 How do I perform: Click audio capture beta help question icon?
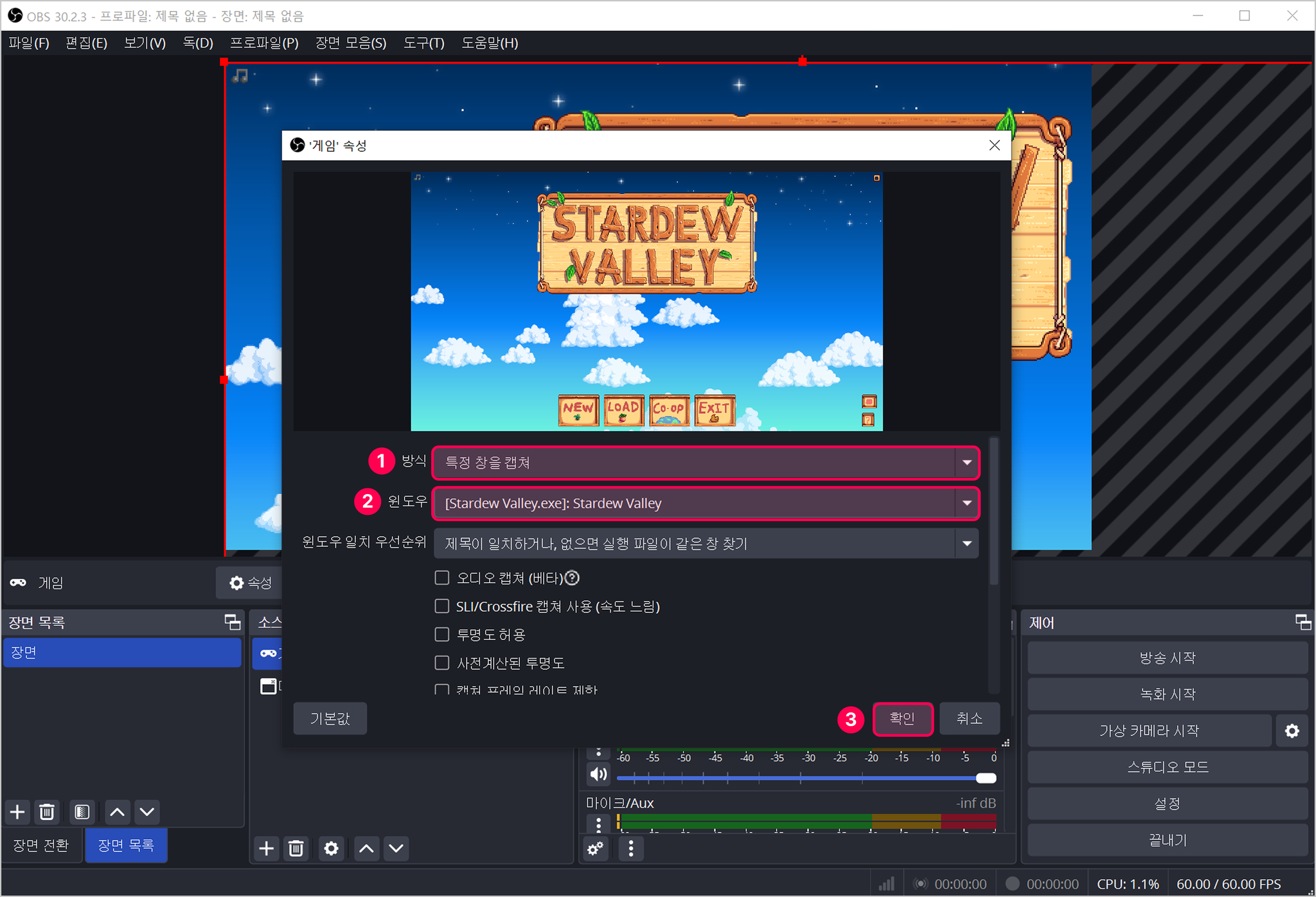tap(572, 578)
